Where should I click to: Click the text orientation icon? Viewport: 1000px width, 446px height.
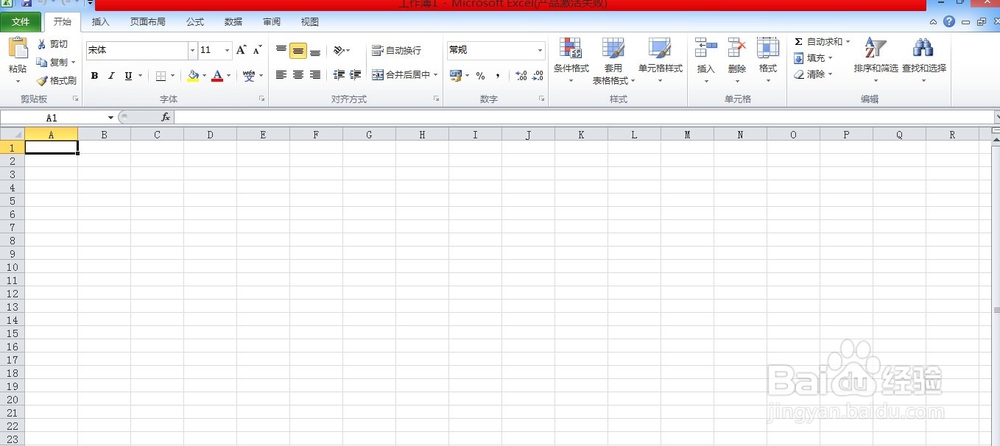click(x=339, y=50)
